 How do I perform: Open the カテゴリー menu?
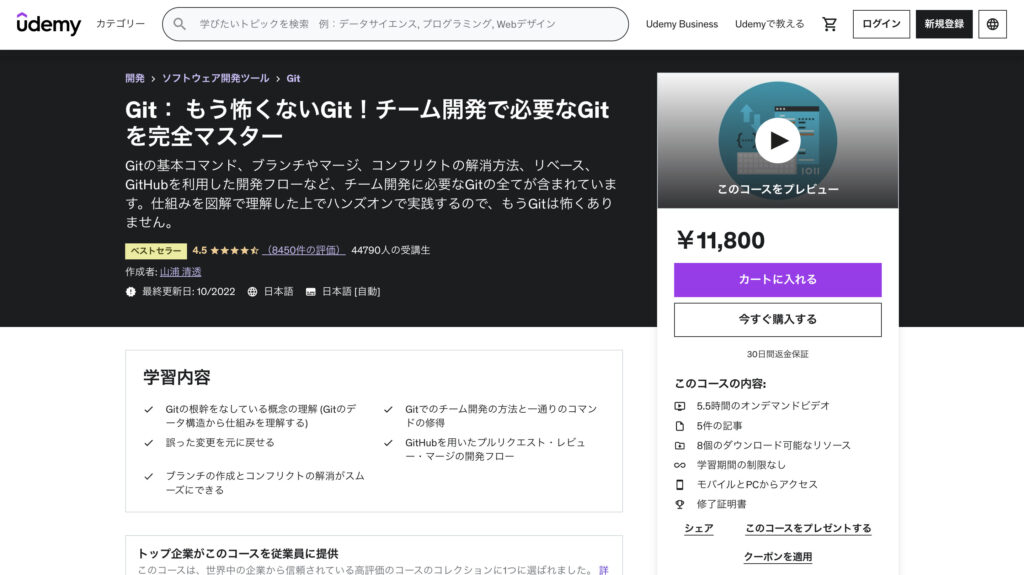pyautogui.click(x=120, y=24)
